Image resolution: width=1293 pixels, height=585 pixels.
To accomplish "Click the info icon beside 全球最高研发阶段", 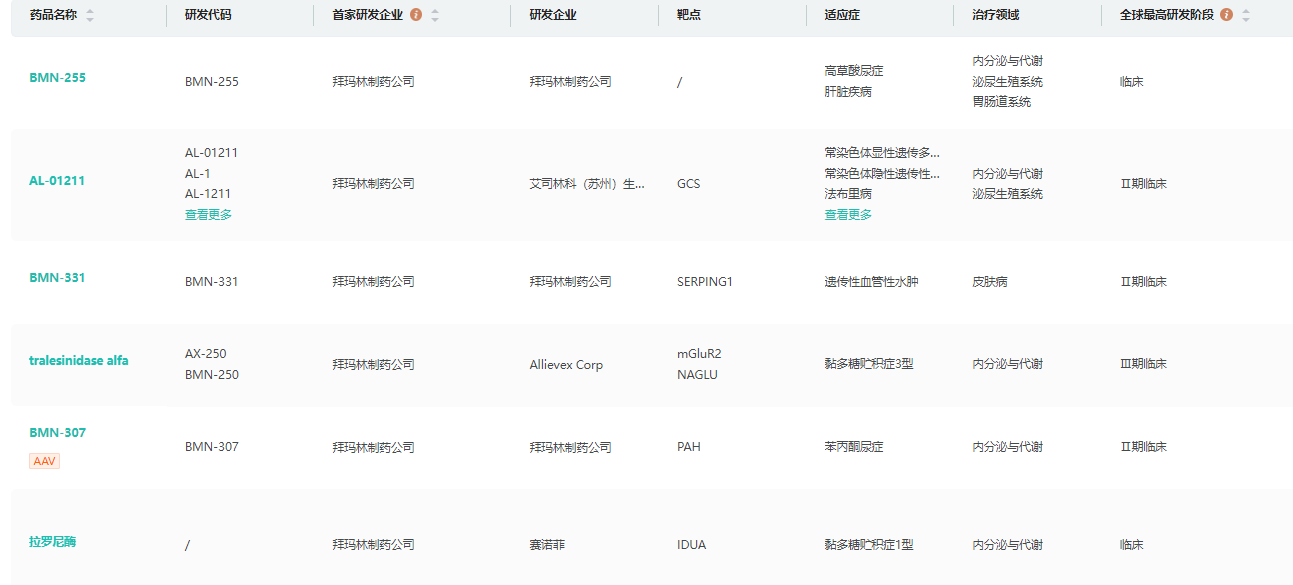I will [1226, 16].
